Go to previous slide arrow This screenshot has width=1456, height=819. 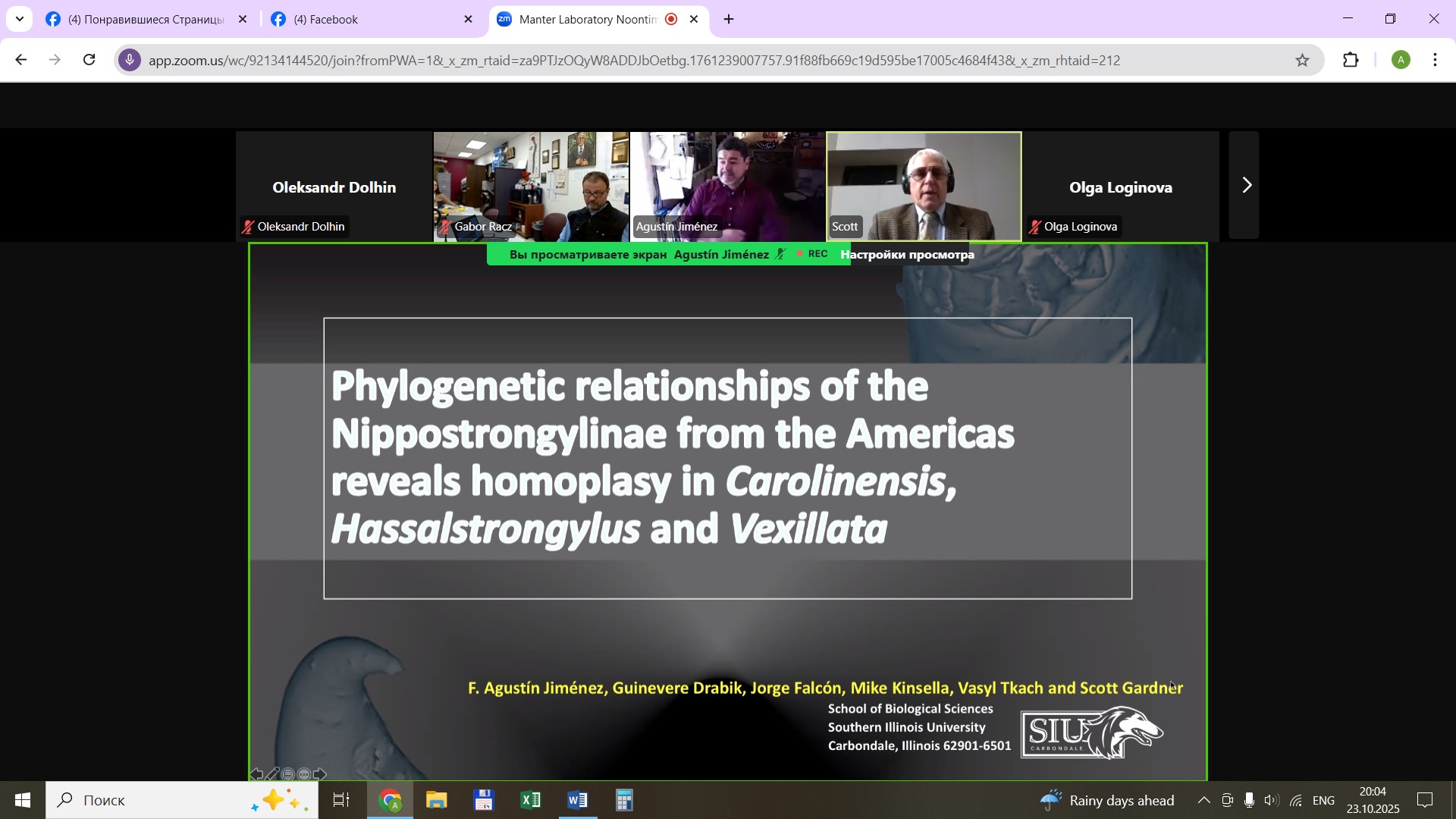(x=257, y=774)
